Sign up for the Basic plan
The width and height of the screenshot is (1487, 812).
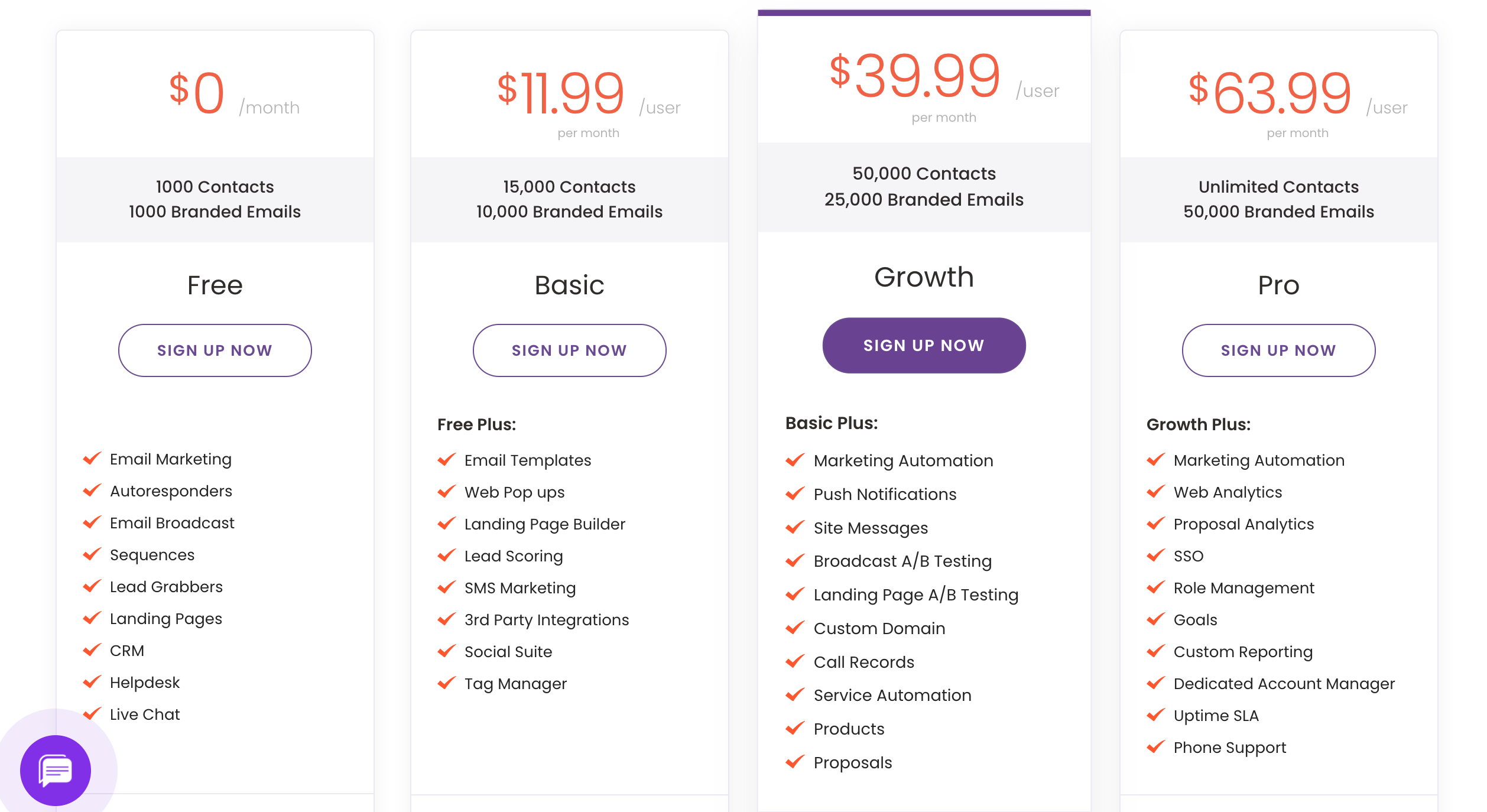point(570,350)
